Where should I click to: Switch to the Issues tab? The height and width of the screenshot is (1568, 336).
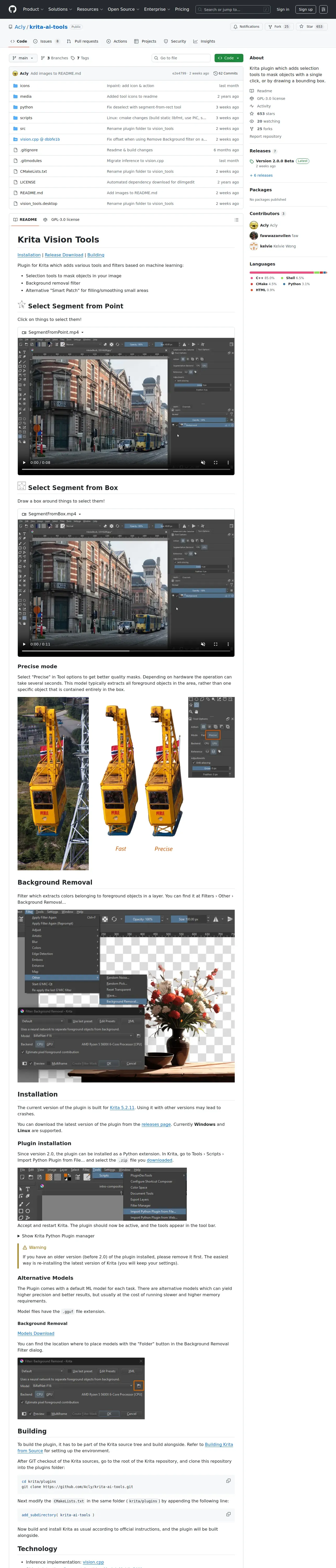(46, 41)
